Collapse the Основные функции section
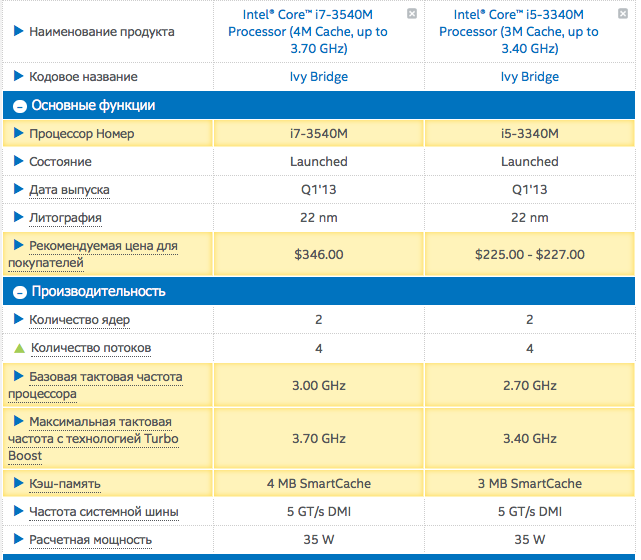The height and width of the screenshot is (560, 641). click(x=20, y=106)
